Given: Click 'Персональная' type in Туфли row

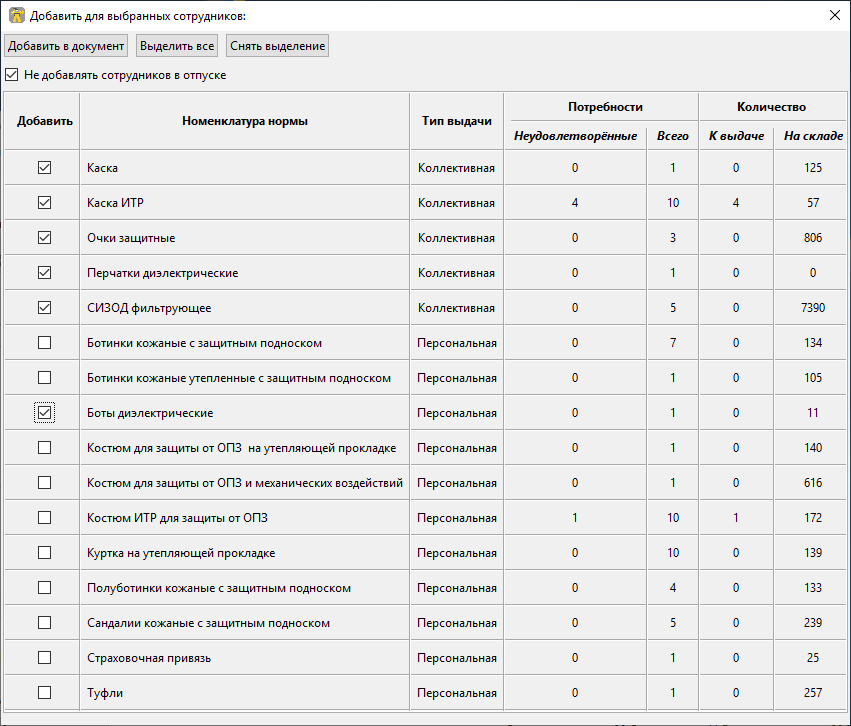Looking at the screenshot, I should (x=456, y=692).
